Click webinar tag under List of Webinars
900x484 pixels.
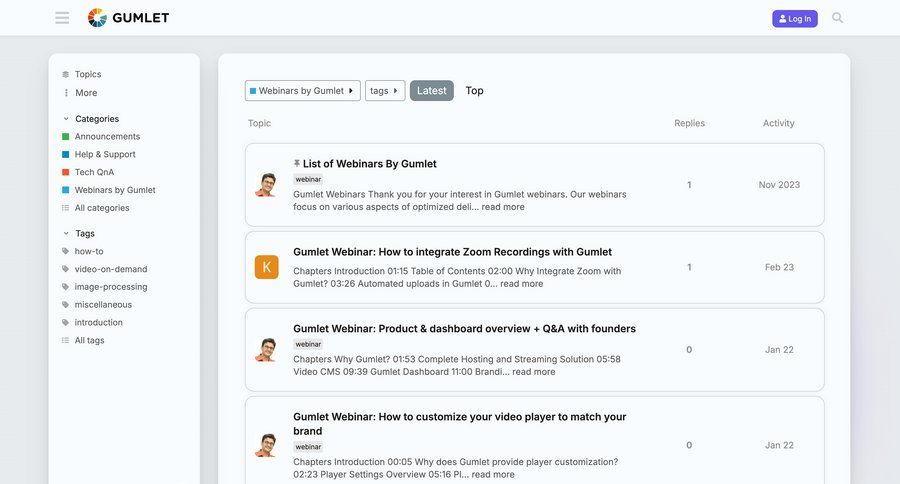[308, 179]
